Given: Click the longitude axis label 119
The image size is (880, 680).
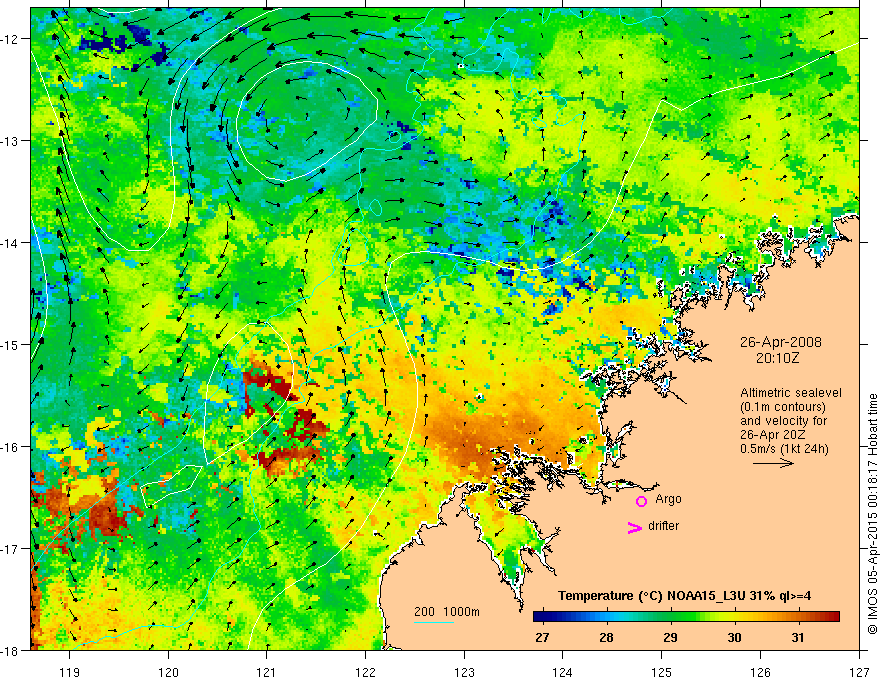Looking at the screenshot, I should pos(70,672).
